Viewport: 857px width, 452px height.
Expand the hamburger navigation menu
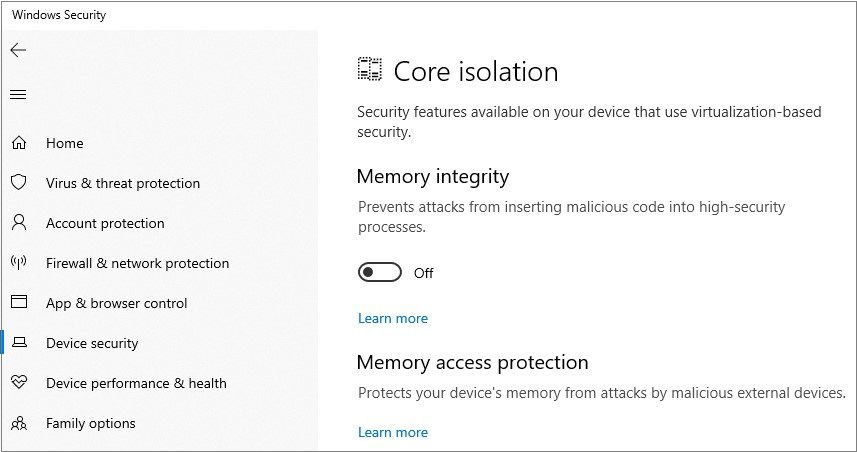18,95
